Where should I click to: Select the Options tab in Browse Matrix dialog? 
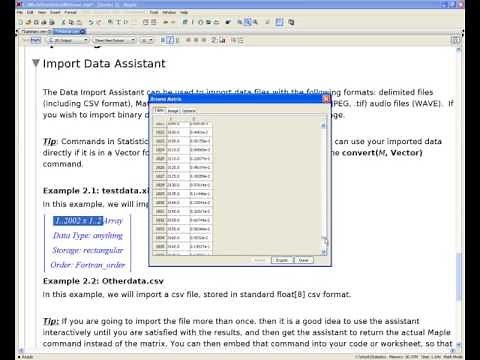tap(189, 111)
